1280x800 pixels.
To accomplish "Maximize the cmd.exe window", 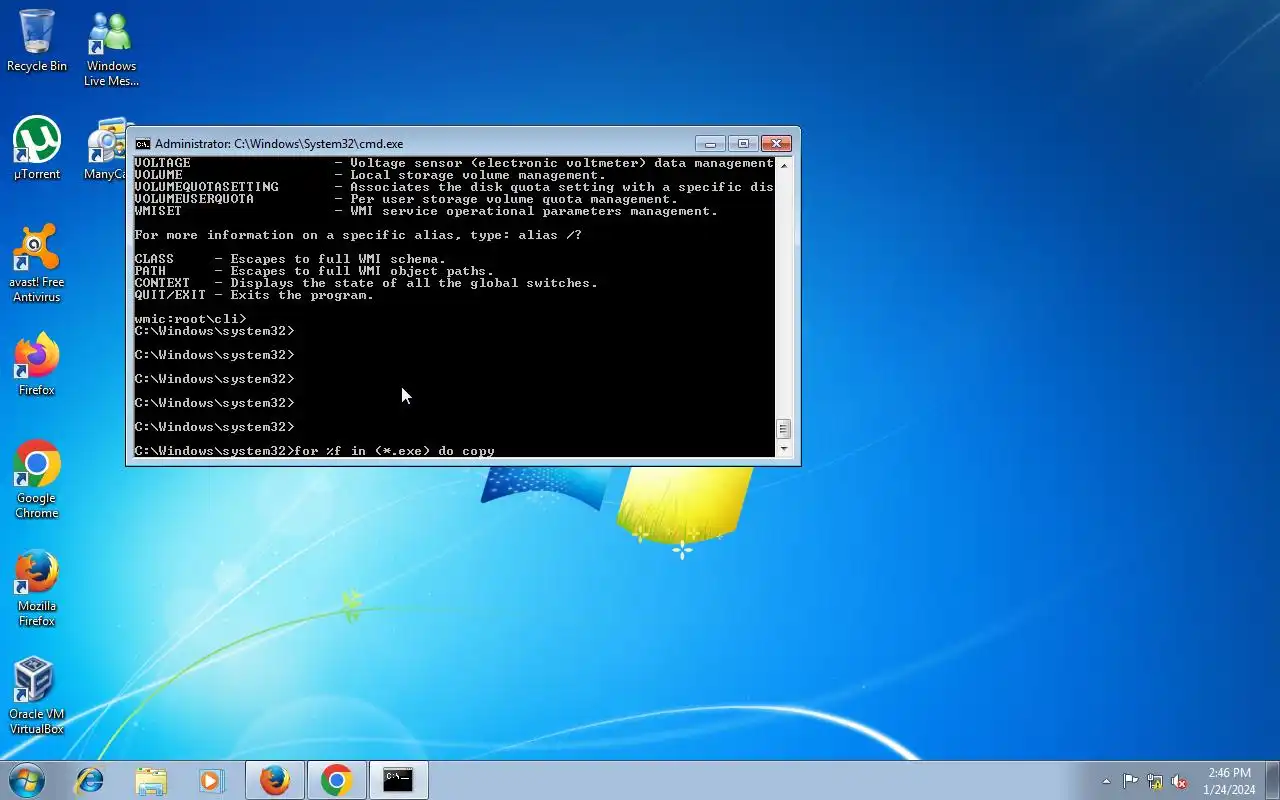I will (x=743, y=143).
